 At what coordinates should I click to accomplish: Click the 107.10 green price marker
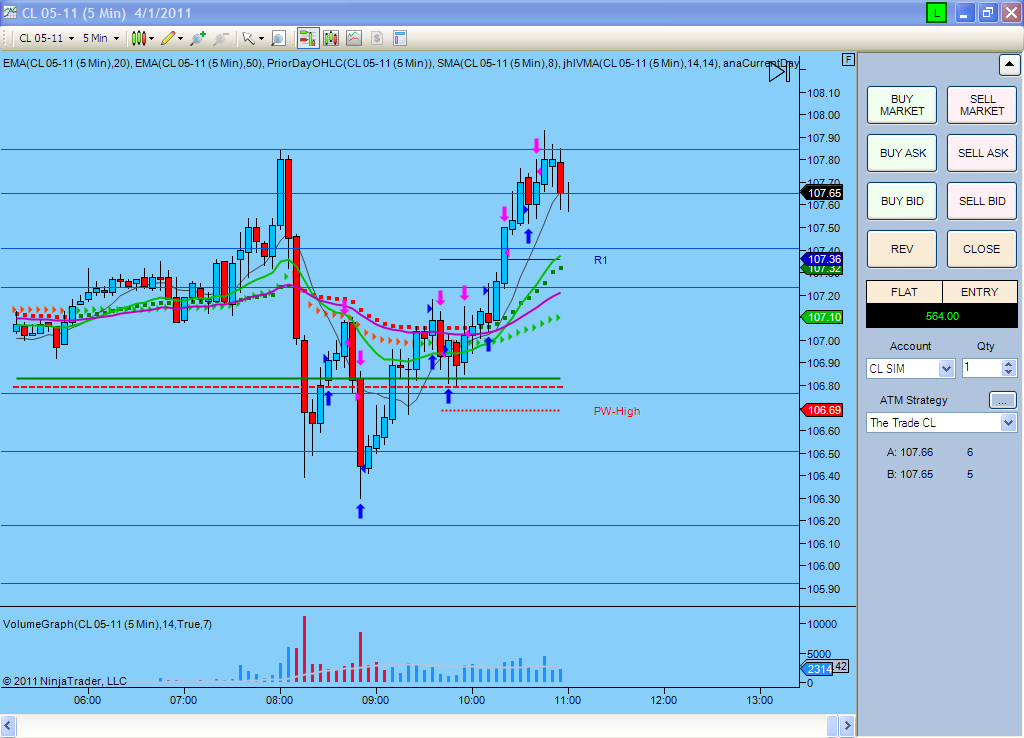[x=822, y=317]
